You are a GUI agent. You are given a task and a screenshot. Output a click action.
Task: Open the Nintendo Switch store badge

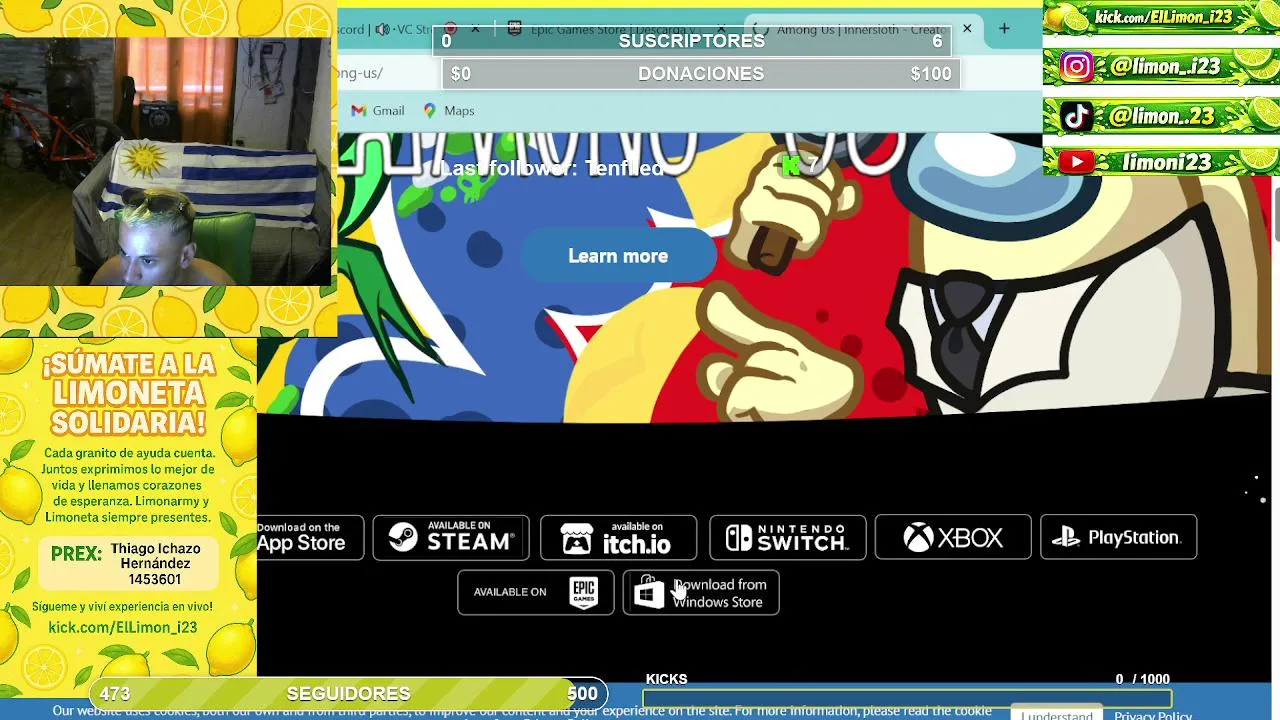(x=788, y=538)
